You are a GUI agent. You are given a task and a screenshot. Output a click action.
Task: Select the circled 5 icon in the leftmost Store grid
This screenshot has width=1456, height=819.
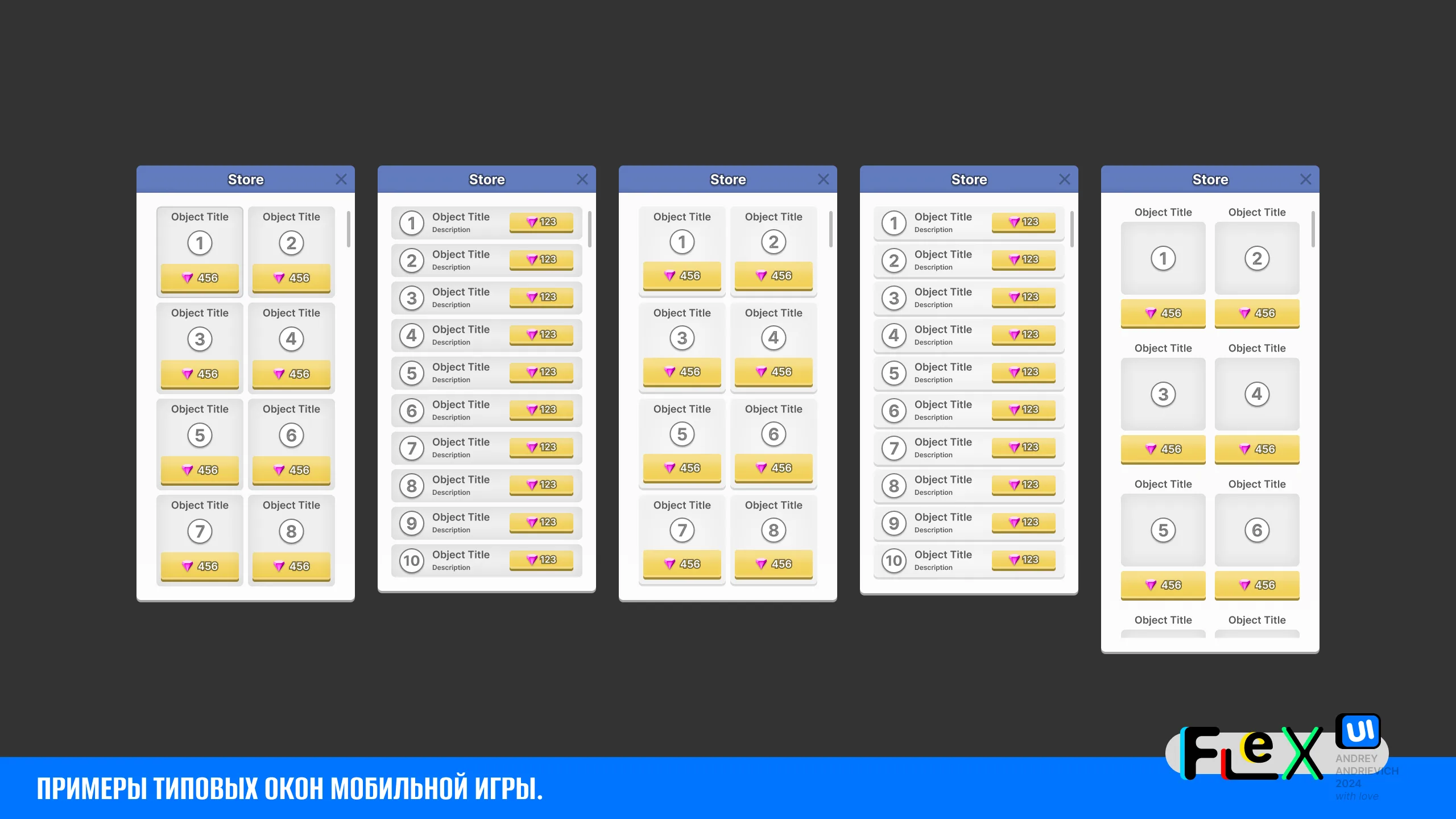(x=200, y=436)
